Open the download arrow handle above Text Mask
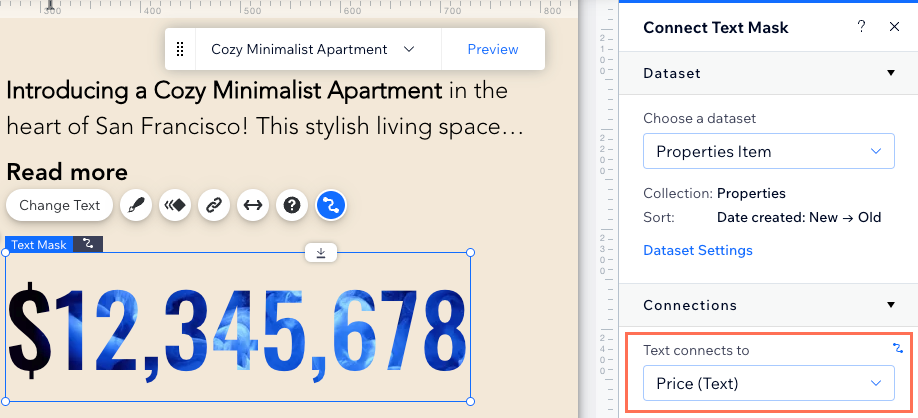Viewport: 918px width, 418px height. tap(321, 252)
